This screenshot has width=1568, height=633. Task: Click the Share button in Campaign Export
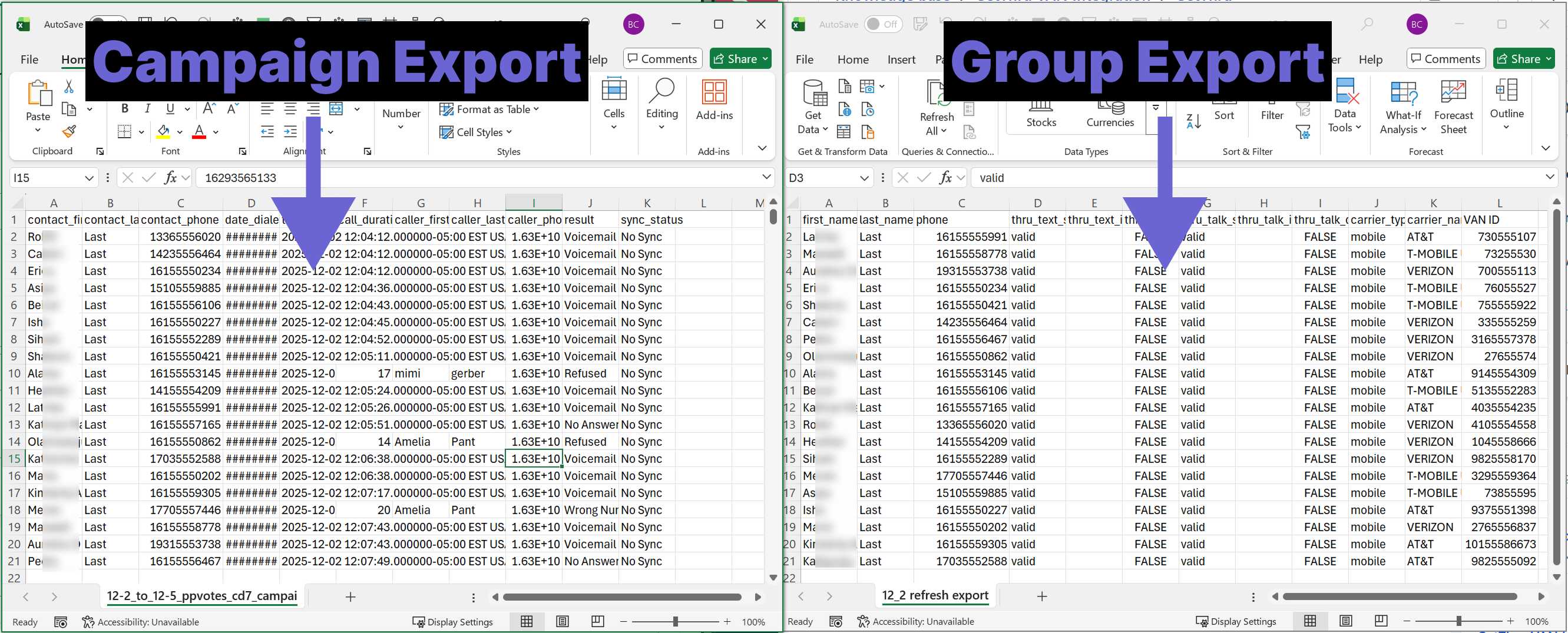740,58
